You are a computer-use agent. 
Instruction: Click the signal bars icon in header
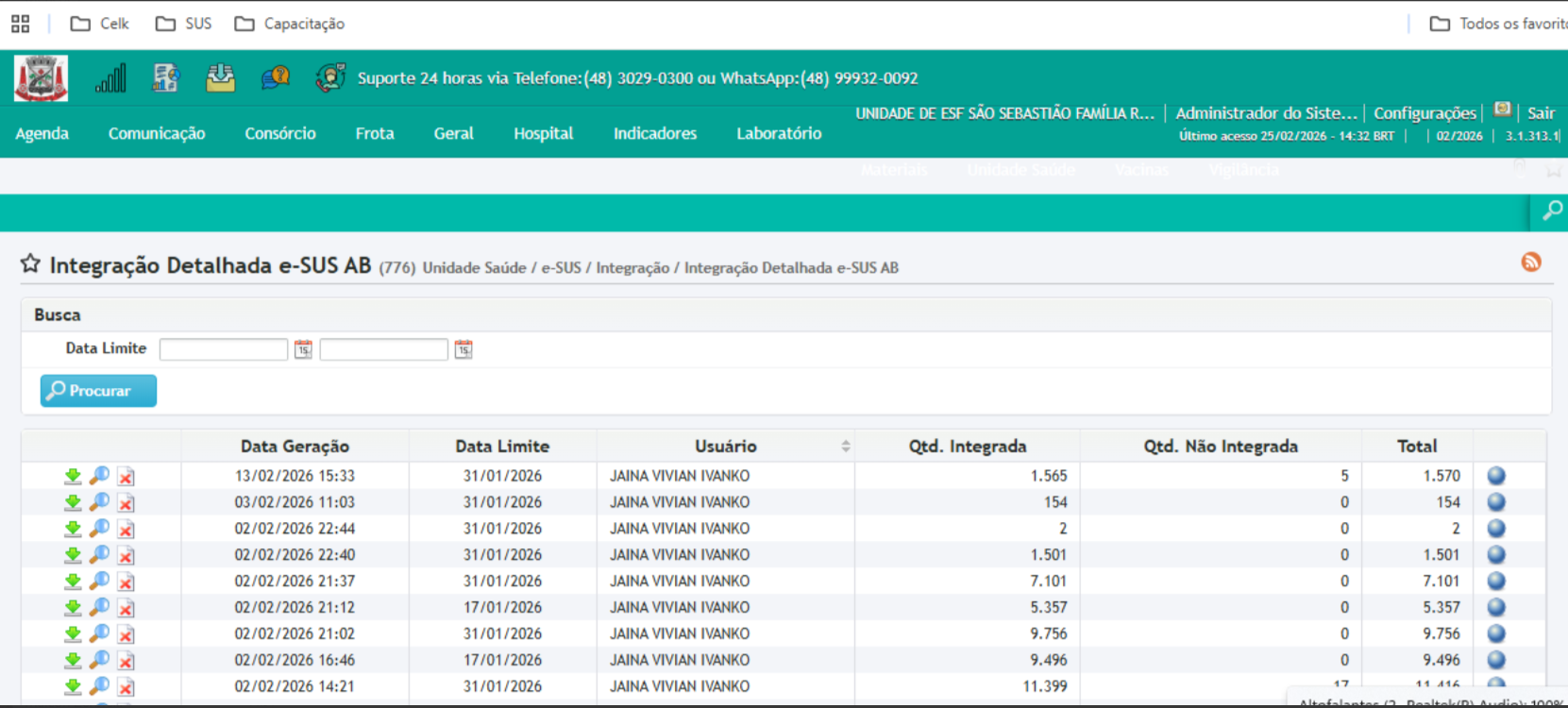(110, 78)
